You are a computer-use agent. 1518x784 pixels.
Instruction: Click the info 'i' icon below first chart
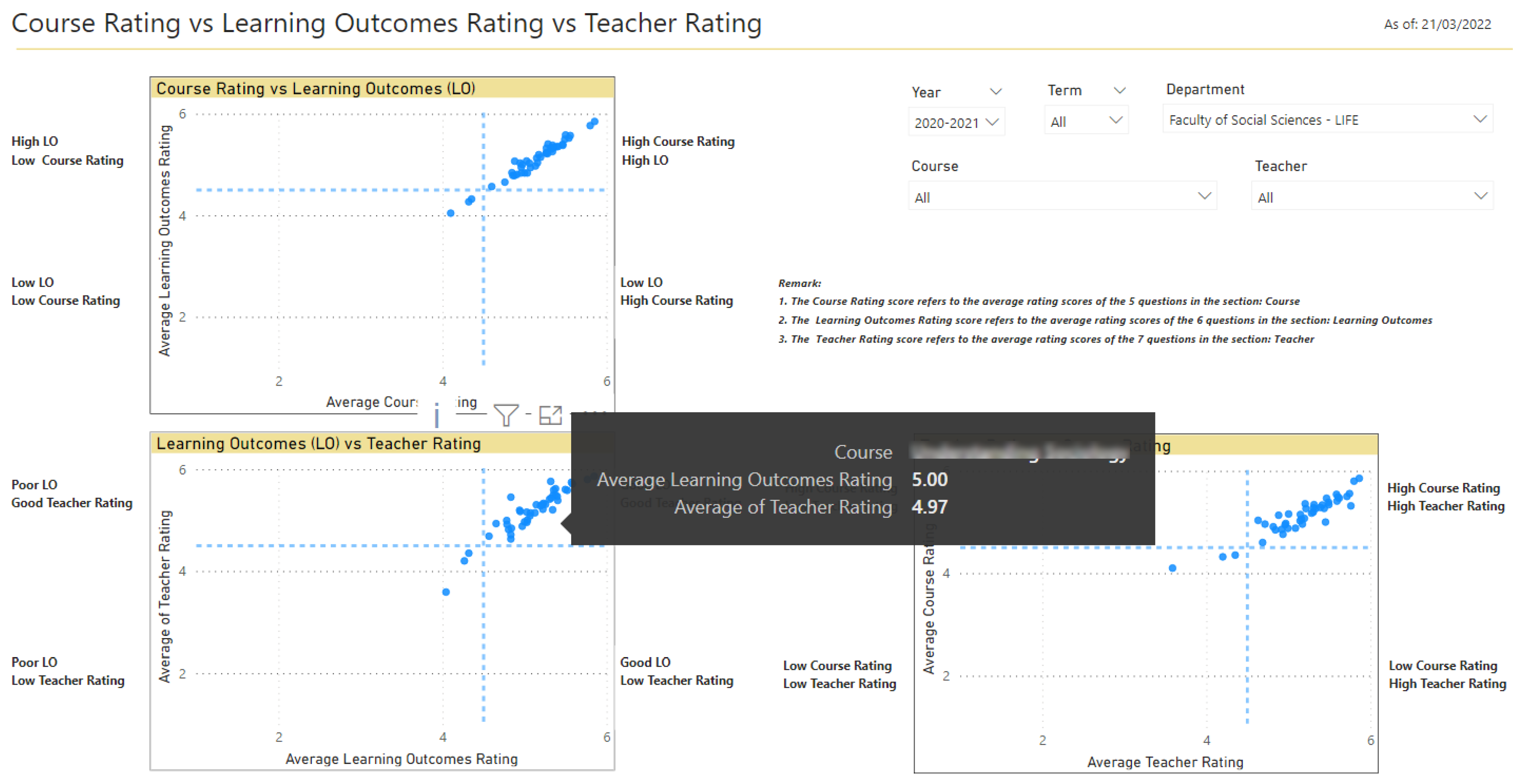437,414
